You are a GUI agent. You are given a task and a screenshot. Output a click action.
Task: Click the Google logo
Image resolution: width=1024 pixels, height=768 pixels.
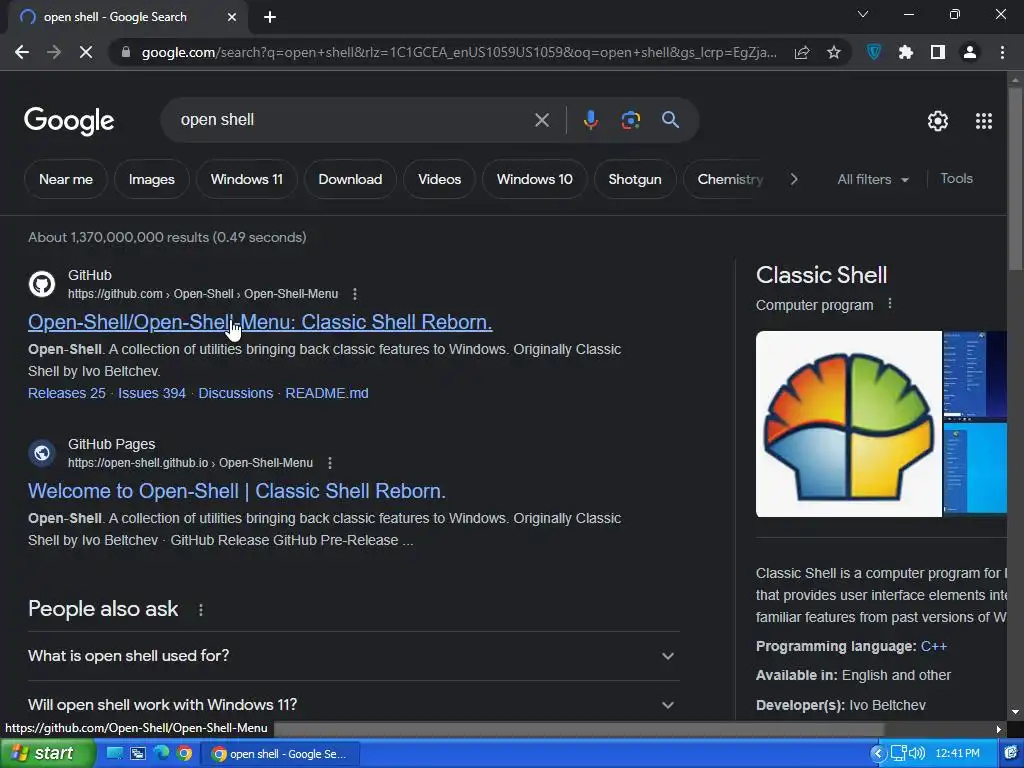(69, 121)
